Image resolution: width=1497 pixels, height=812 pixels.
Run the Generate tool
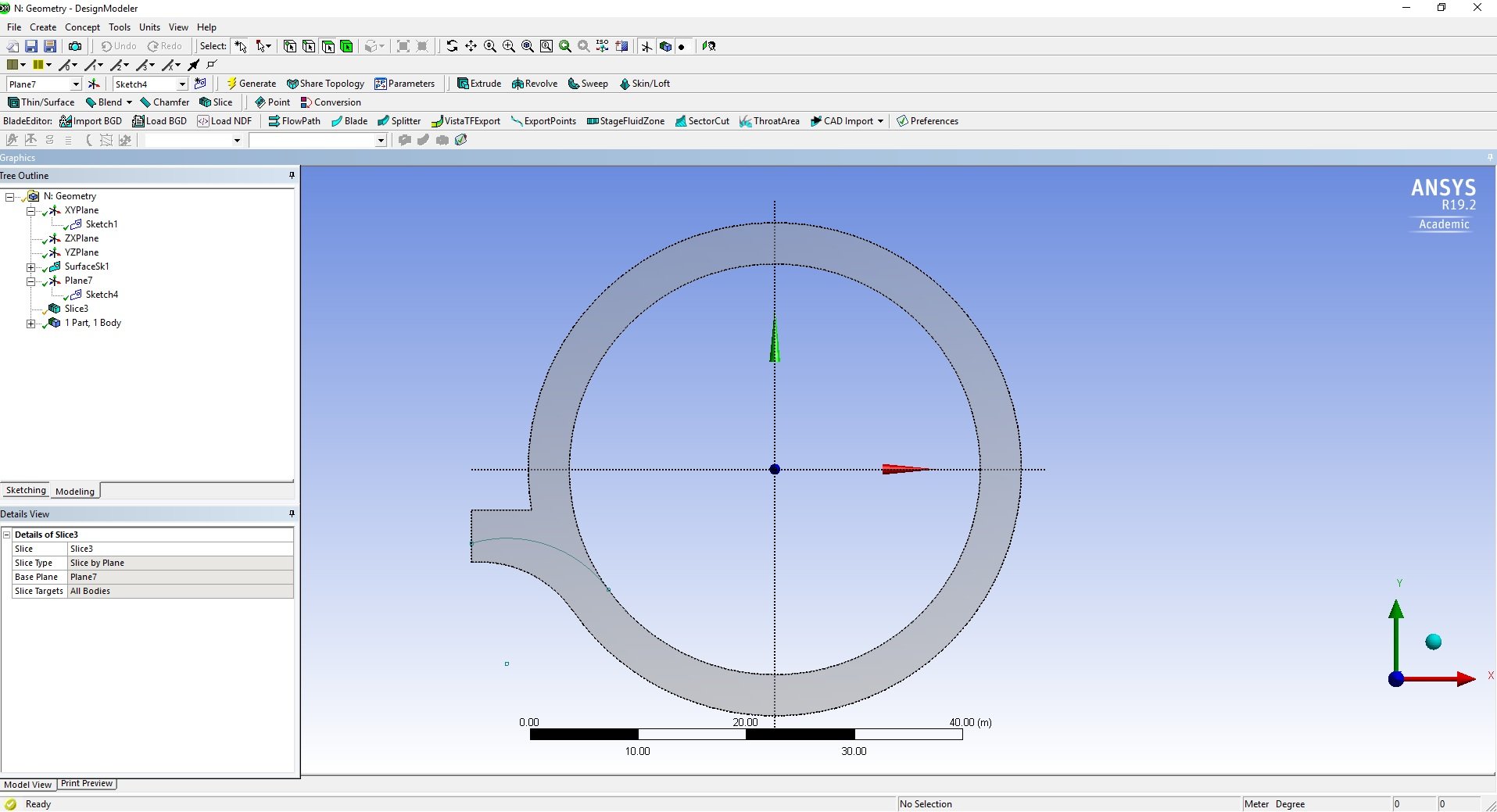point(250,84)
